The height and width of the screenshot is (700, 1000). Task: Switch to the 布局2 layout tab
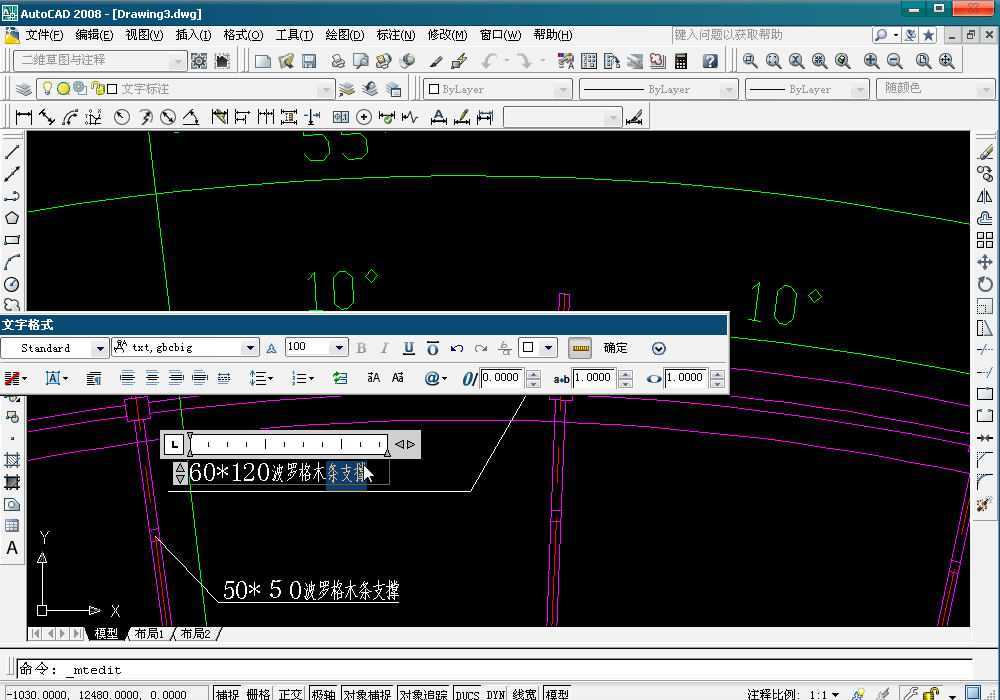pos(195,634)
